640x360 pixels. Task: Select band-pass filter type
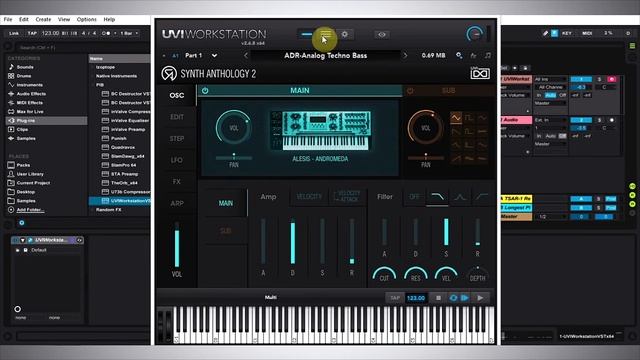460,197
